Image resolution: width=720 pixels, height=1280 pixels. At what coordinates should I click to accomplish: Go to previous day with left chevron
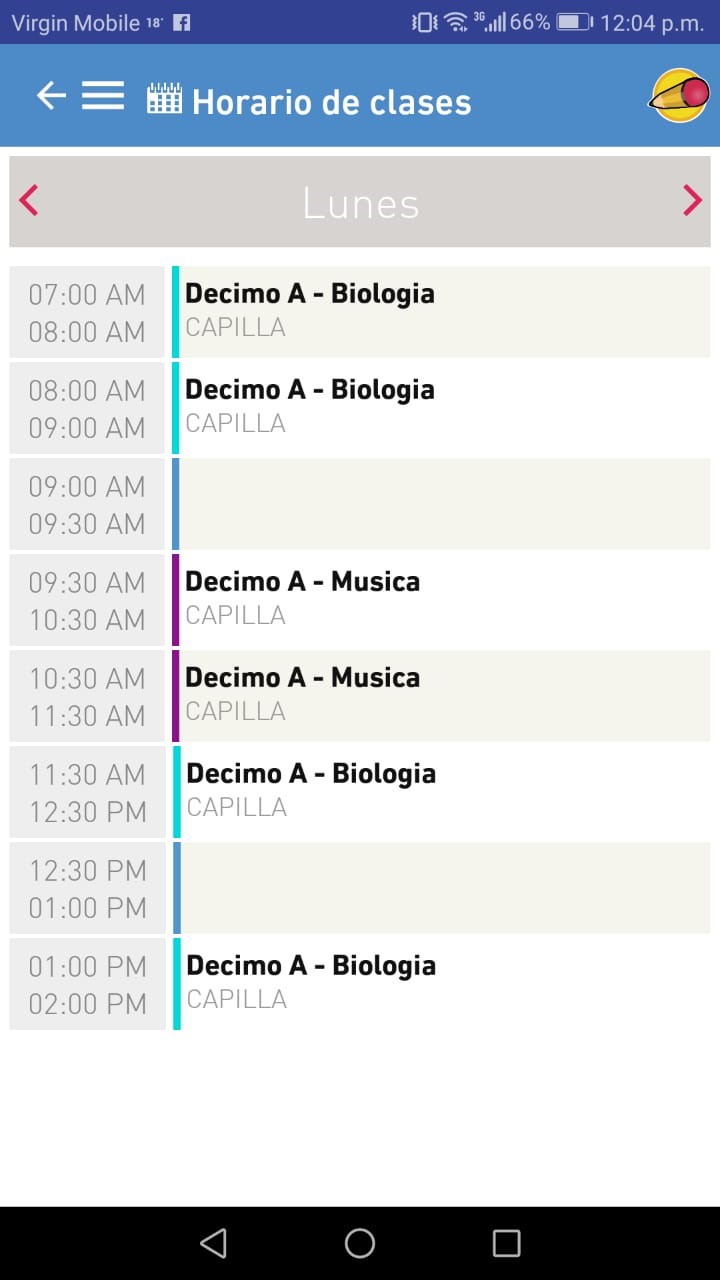(29, 201)
